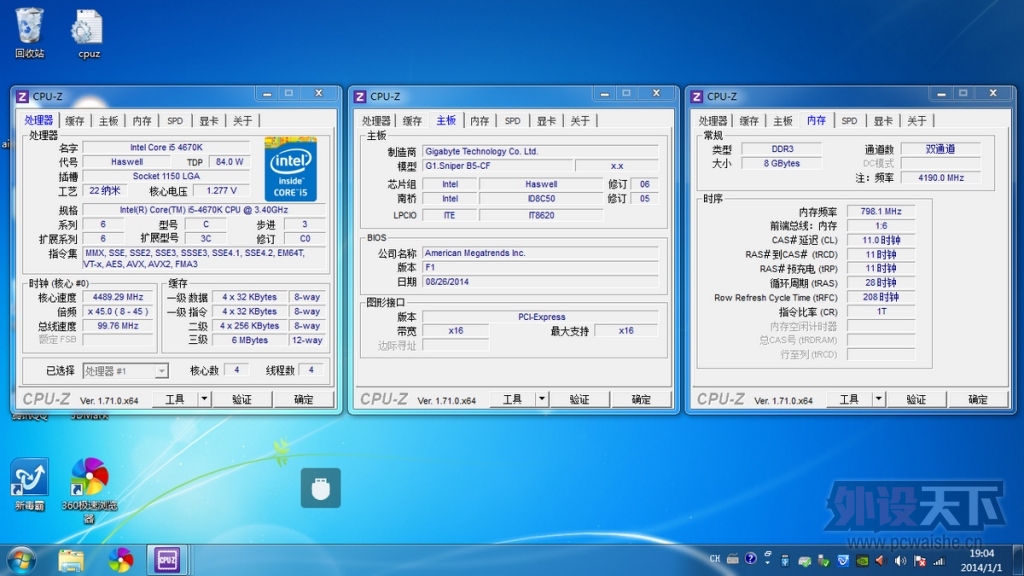Click the blue help question mark tray icon
Image resolution: width=1024 pixels, height=576 pixels.
click(751, 558)
